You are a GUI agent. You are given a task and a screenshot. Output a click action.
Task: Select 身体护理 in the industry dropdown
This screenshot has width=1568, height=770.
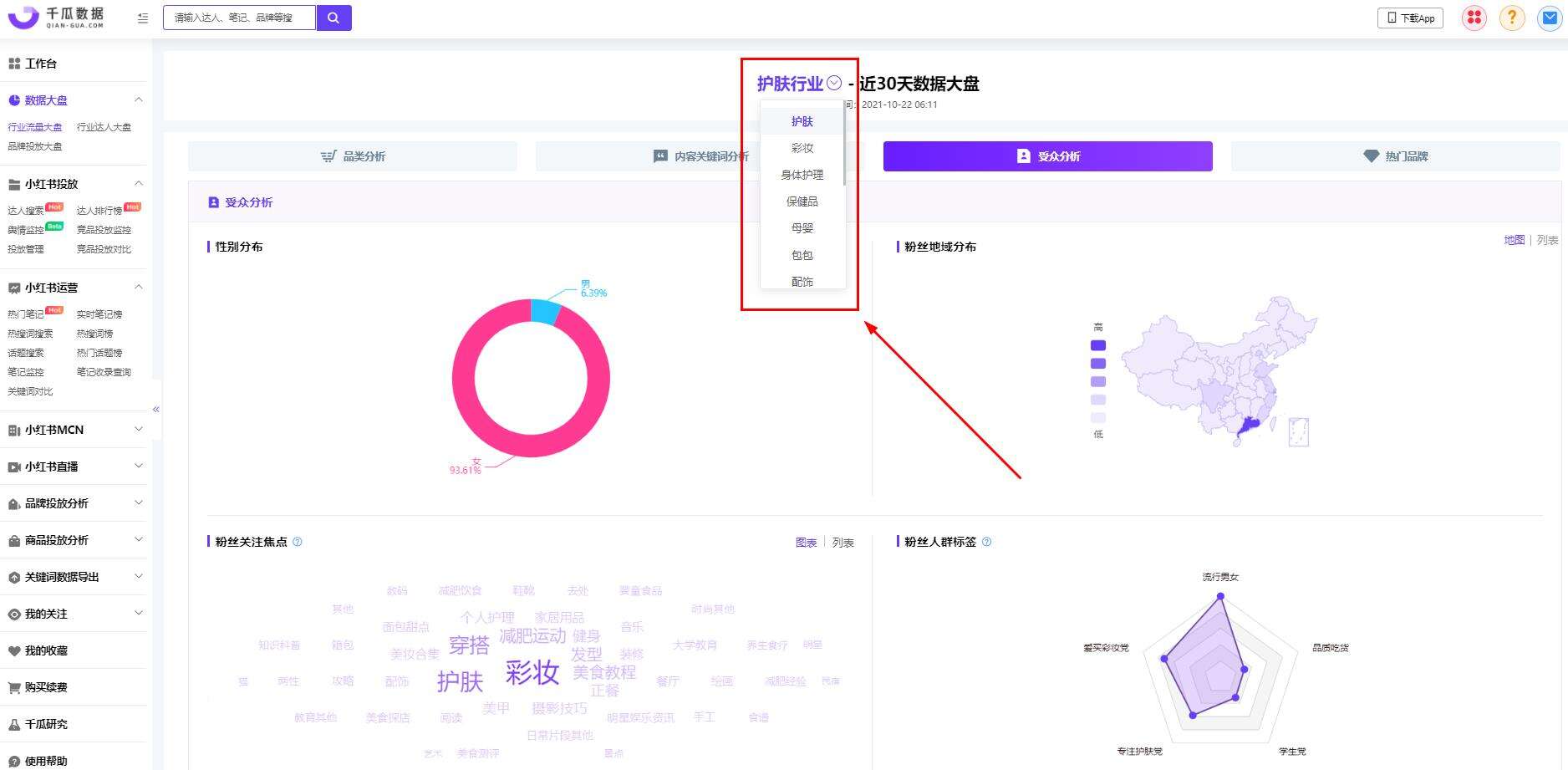[x=802, y=175]
